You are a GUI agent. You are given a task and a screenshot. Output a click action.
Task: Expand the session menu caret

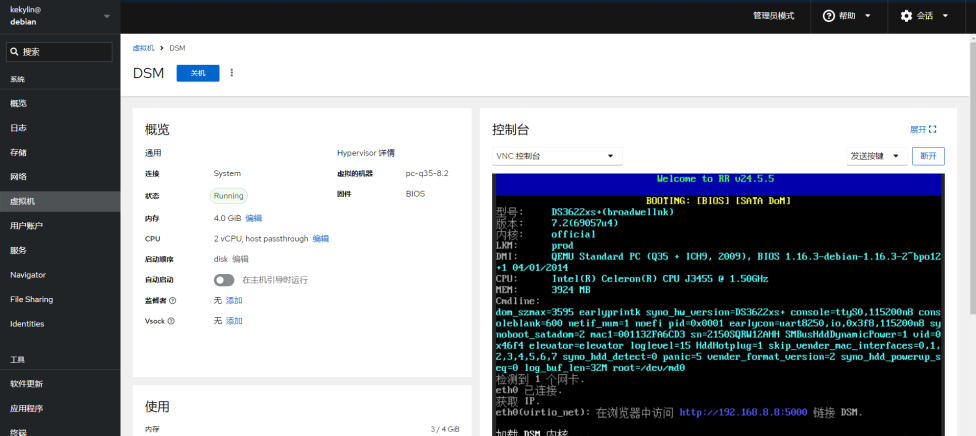946,16
